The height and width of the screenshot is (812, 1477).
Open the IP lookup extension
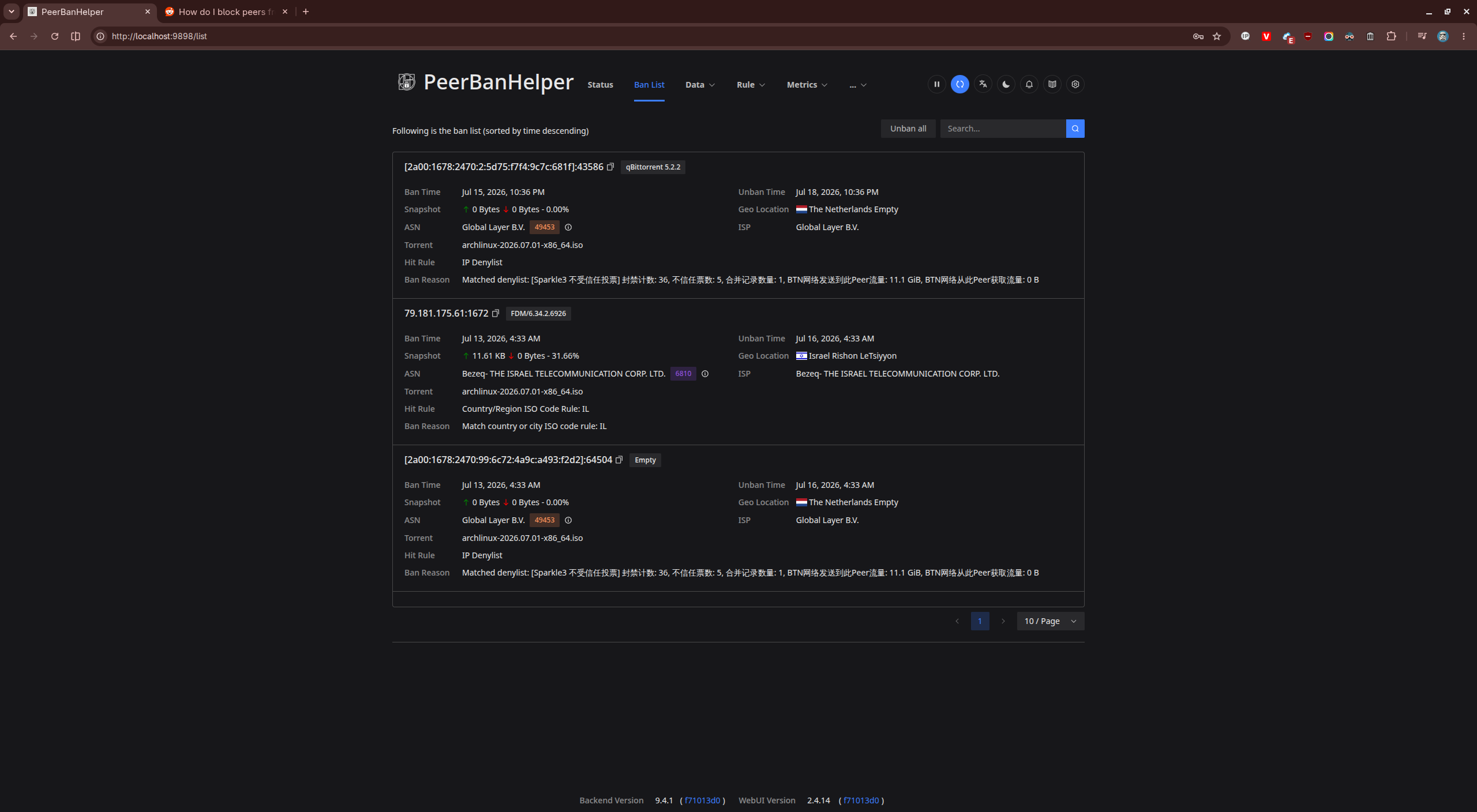[x=1246, y=36]
